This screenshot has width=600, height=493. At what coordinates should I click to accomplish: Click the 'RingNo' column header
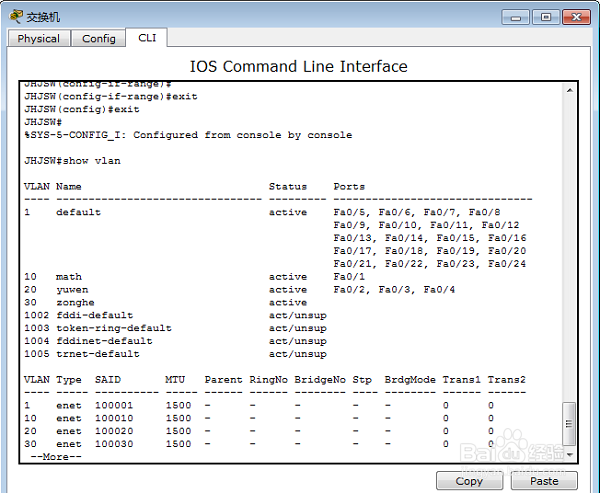269,380
